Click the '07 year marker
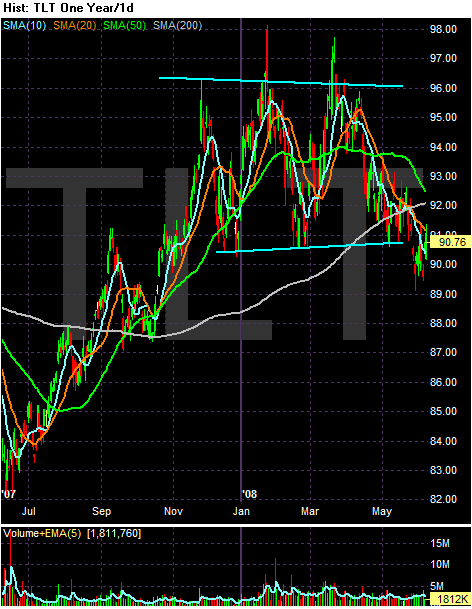The width and height of the screenshot is (472, 609). coord(9,494)
